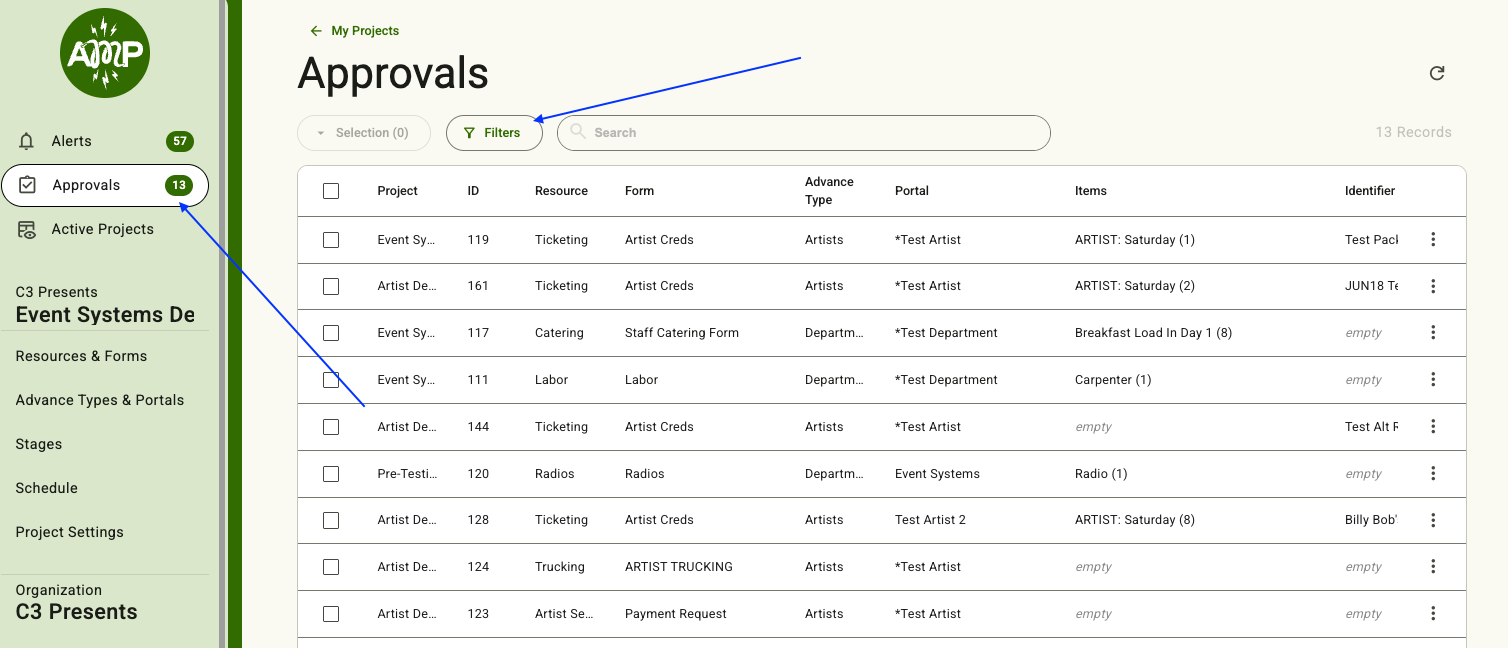
Task: Click the Test Artist 2 portal cell
Action: [x=930, y=520]
